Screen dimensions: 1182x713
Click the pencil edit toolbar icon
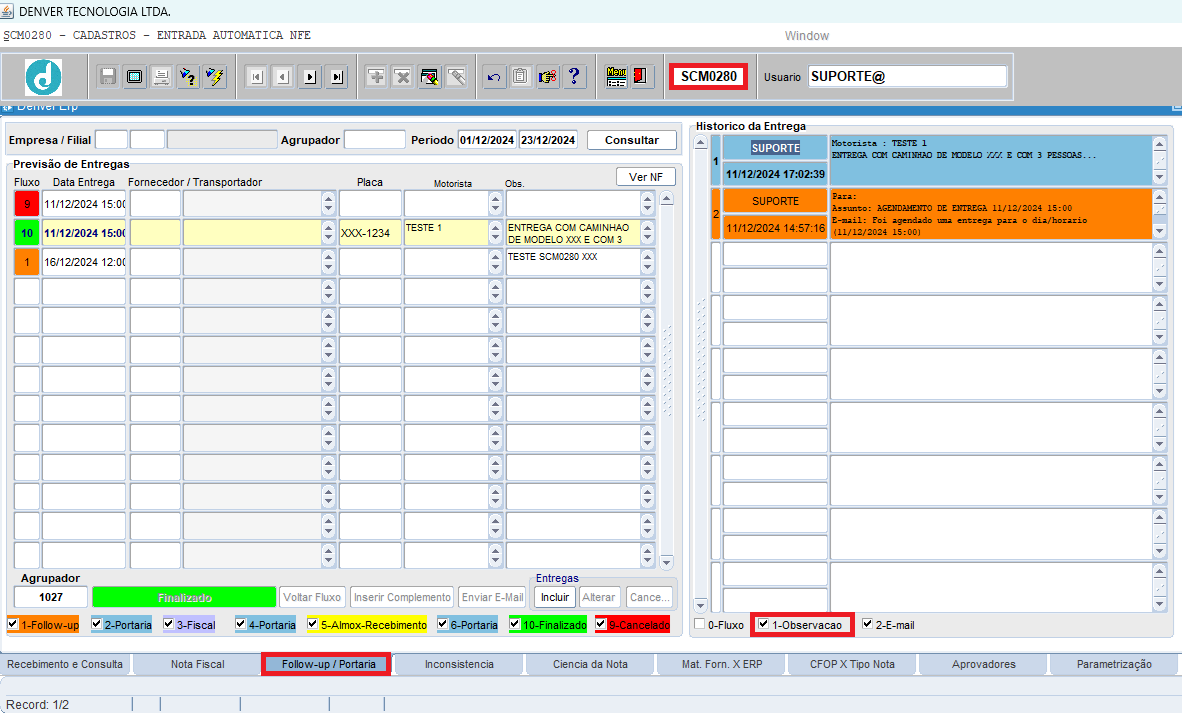(456, 76)
